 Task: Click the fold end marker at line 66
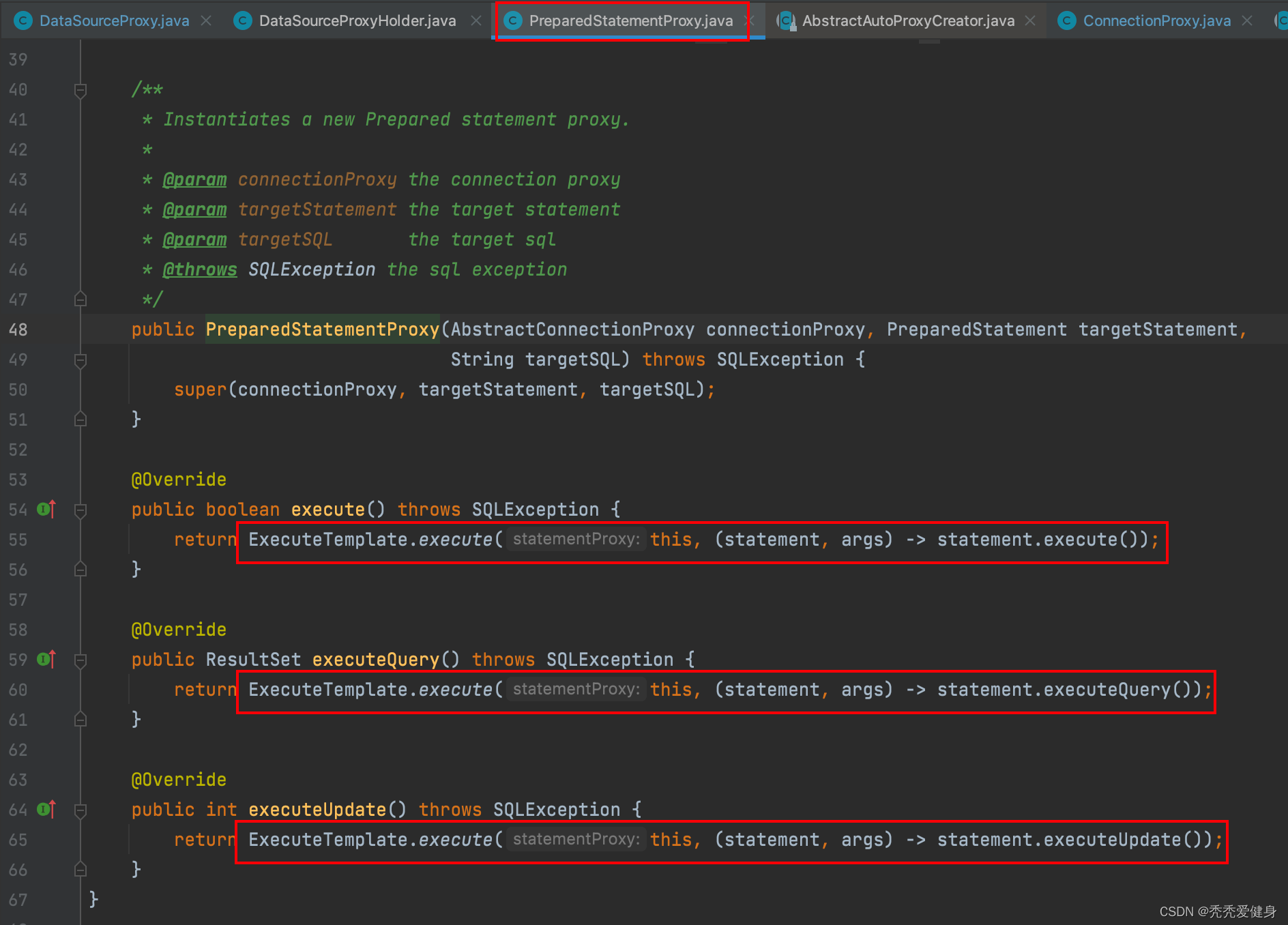(80, 869)
